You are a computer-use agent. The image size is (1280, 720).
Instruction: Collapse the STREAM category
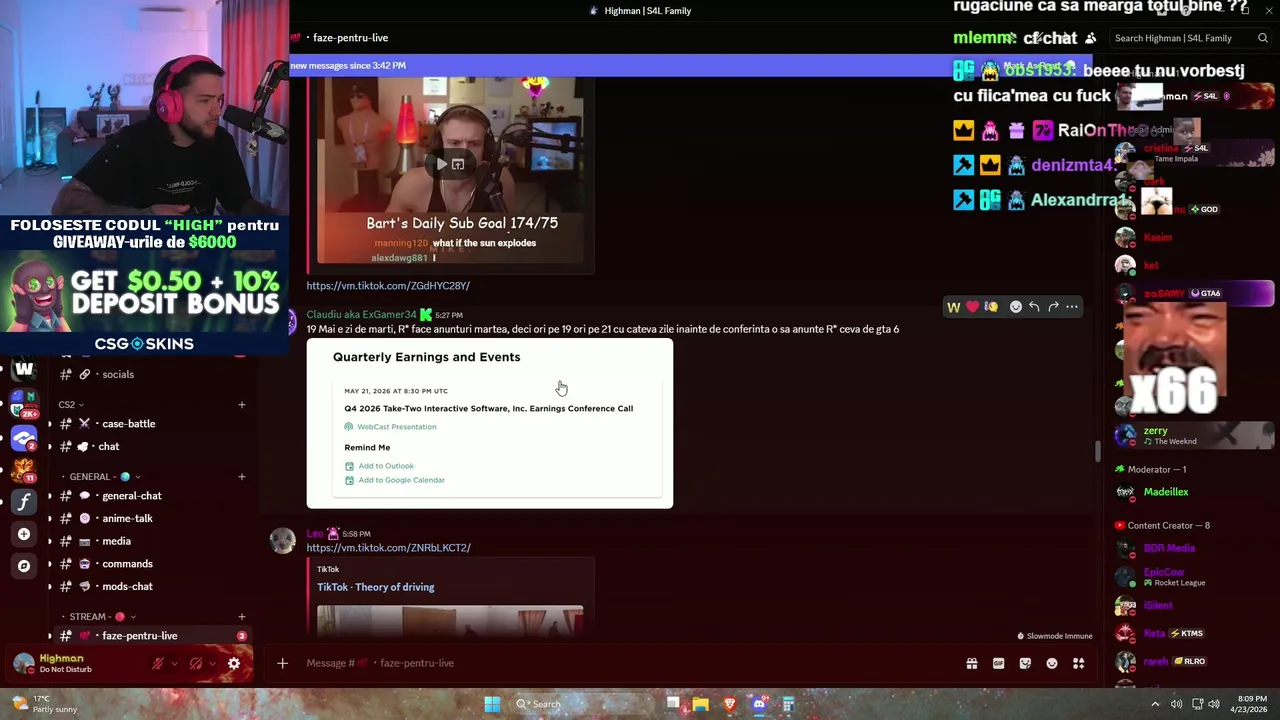point(102,617)
